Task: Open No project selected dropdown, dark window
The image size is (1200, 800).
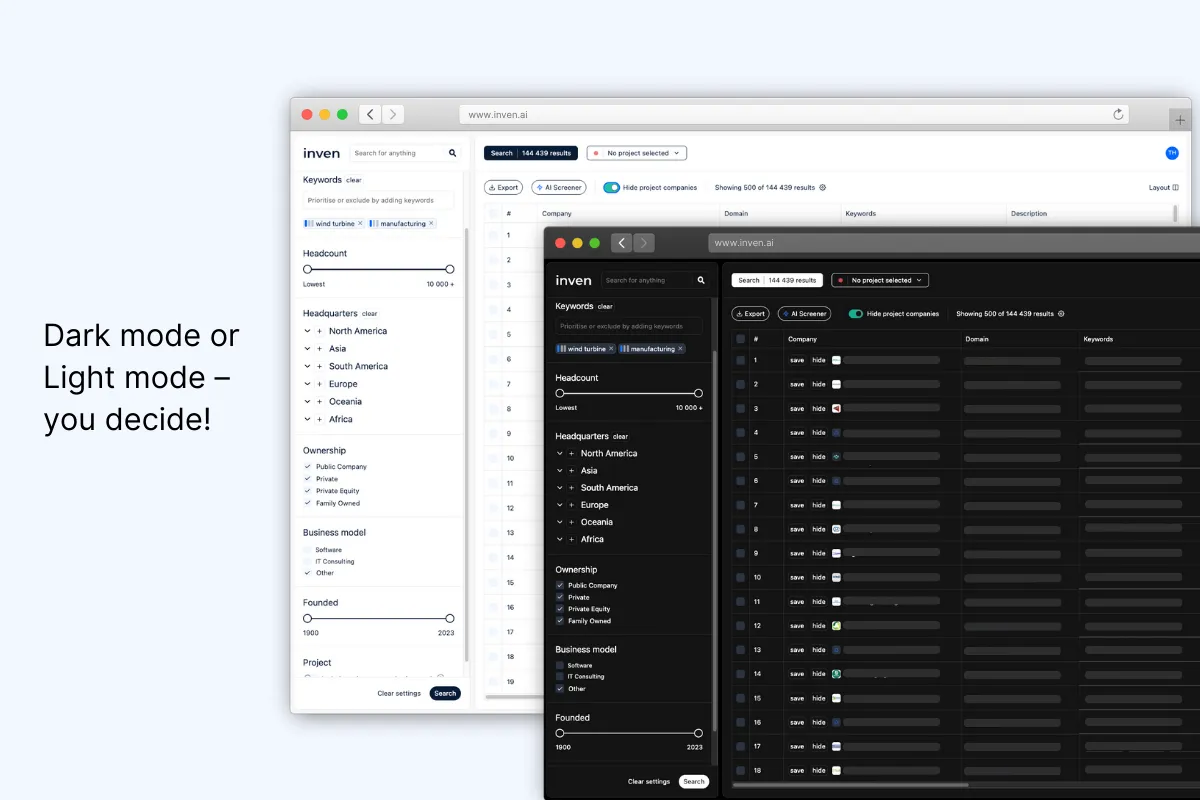Action: pyautogui.click(x=880, y=280)
